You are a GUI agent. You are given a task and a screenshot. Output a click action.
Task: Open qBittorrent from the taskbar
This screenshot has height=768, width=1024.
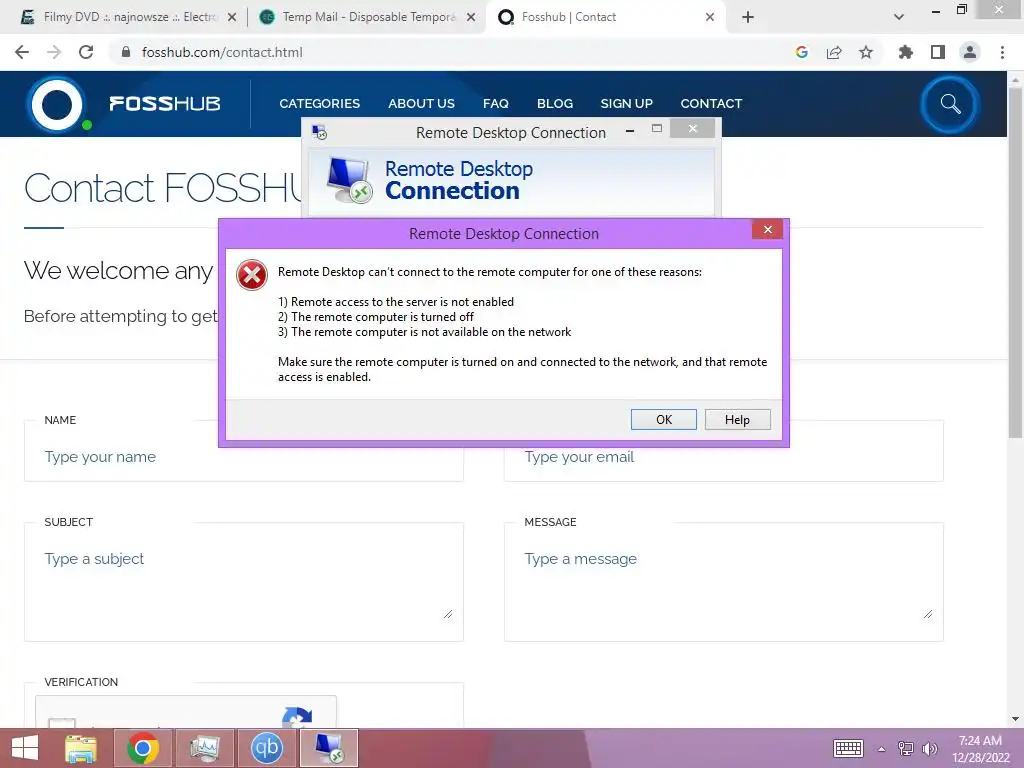point(266,748)
